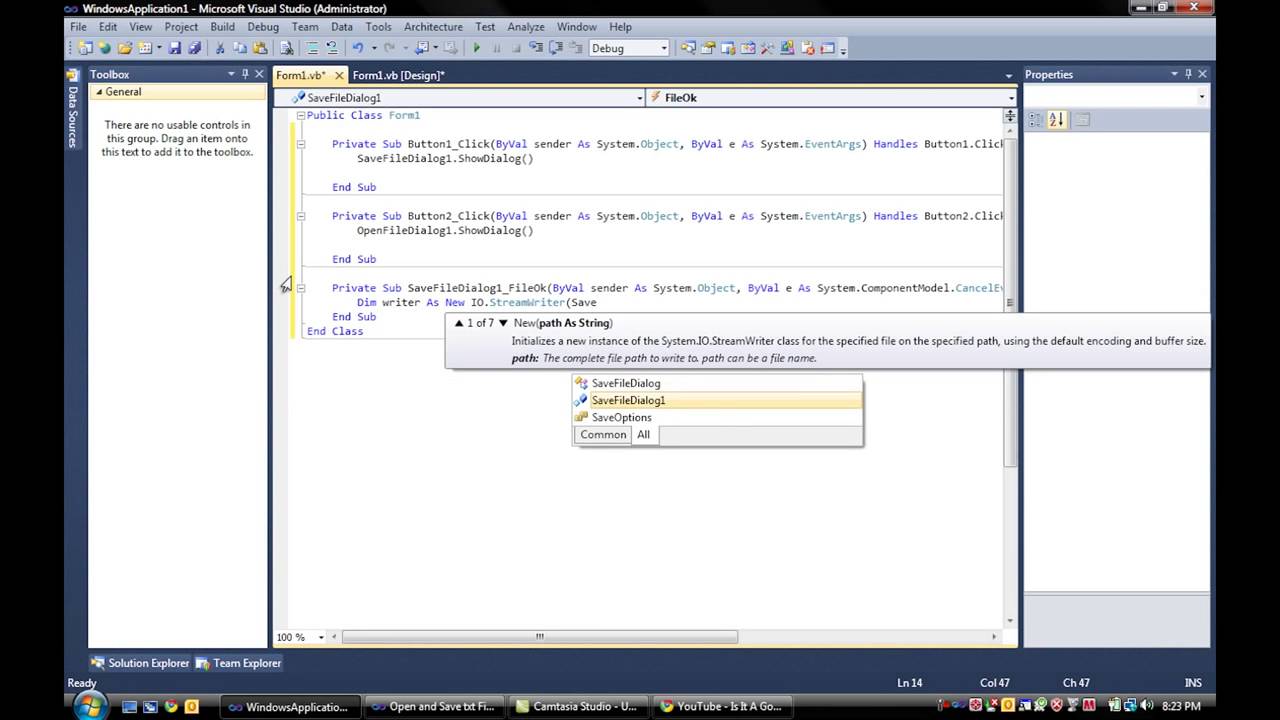1280x720 pixels.
Task: Show next overload with down arrow
Action: pos(503,323)
